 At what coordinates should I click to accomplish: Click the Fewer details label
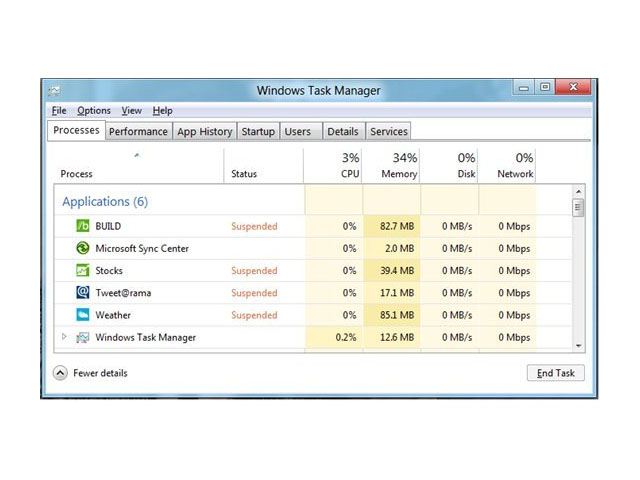(100, 373)
